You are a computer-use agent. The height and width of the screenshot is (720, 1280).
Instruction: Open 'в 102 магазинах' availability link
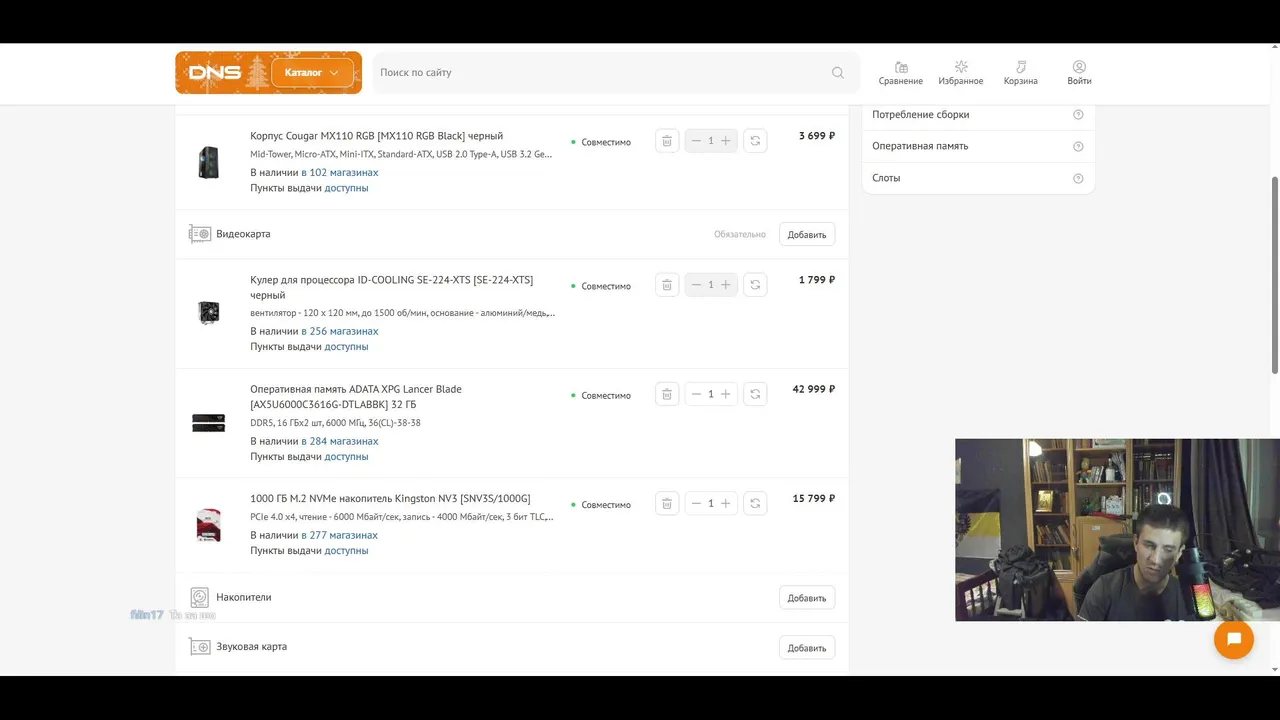(340, 173)
